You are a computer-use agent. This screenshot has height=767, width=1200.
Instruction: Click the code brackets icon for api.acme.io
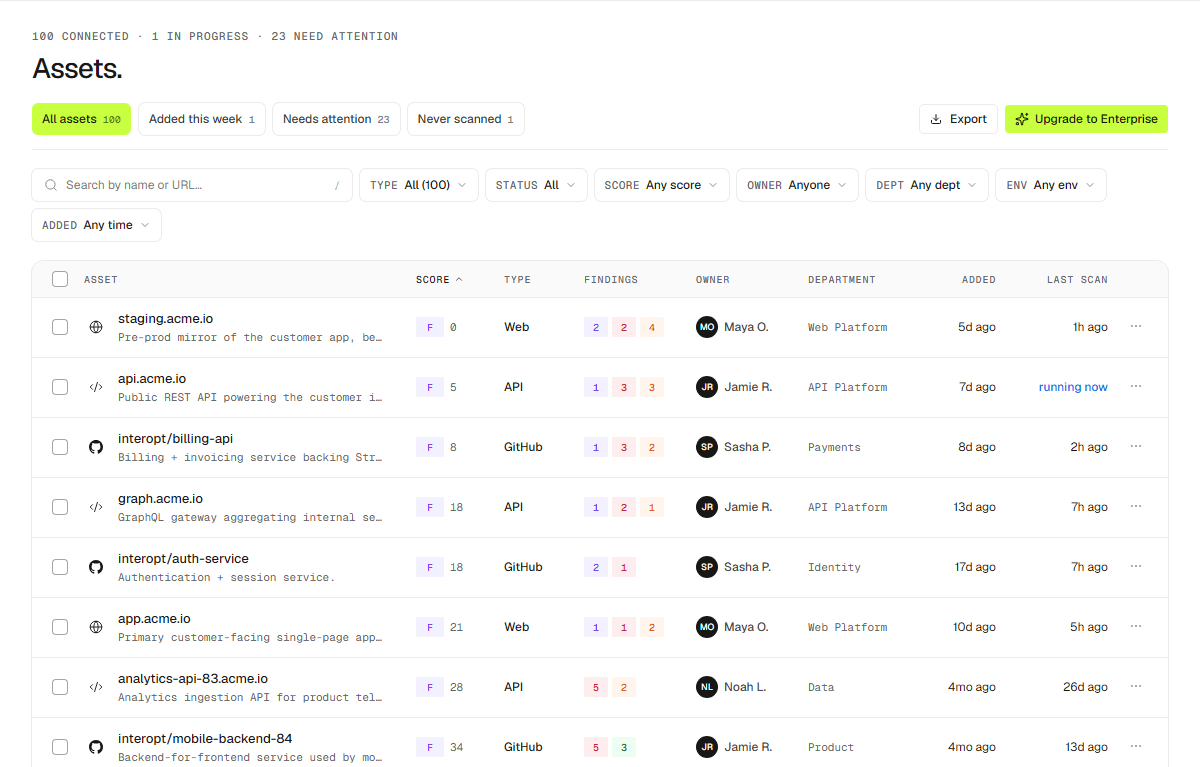click(x=96, y=387)
